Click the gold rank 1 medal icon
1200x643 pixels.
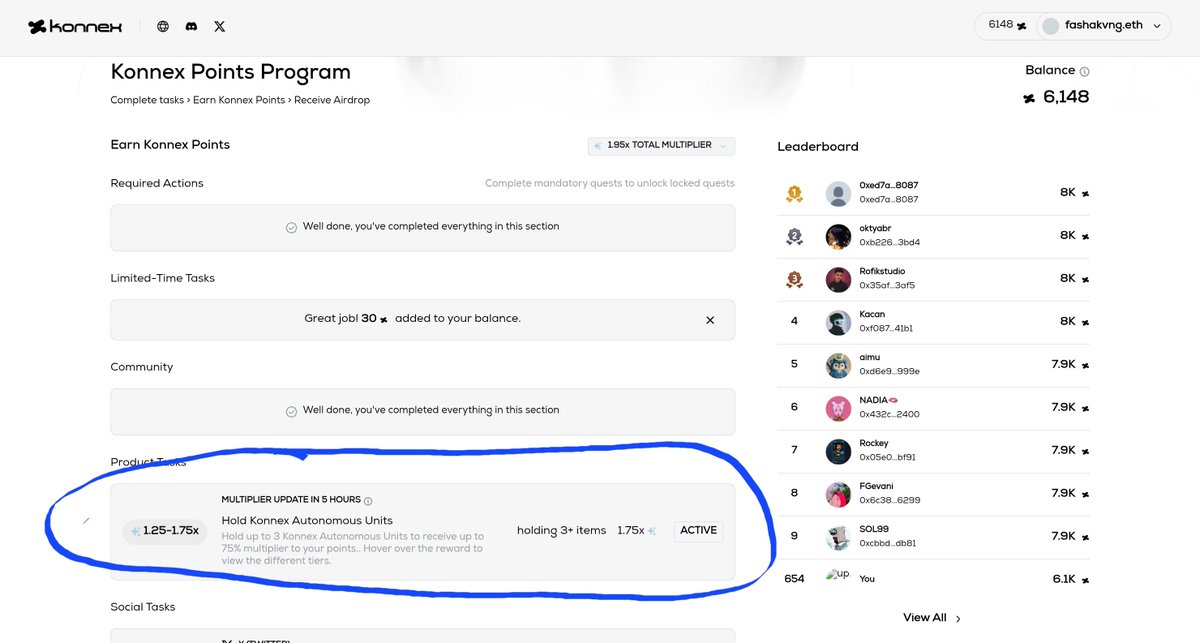tap(794, 193)
